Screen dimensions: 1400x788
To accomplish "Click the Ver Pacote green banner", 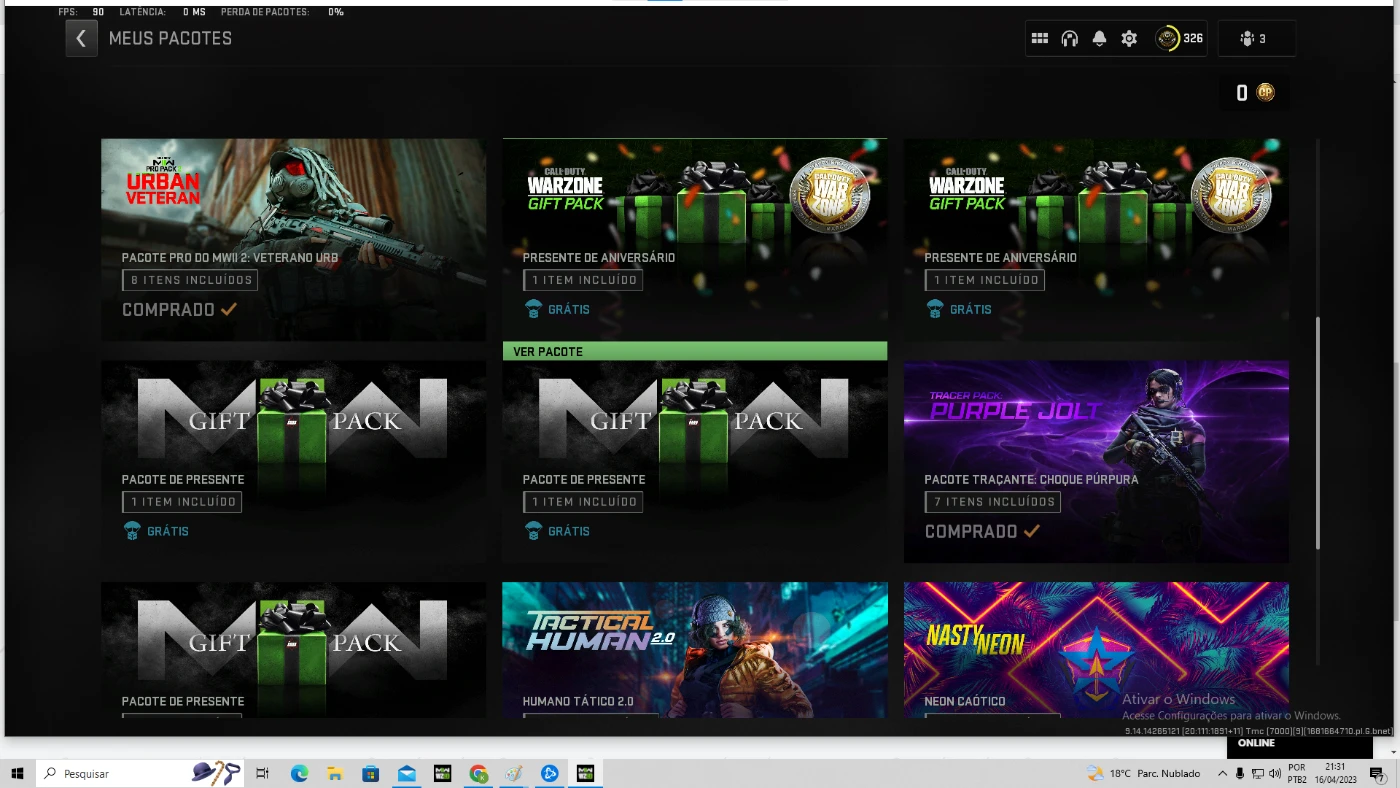I will click(694, 351).
